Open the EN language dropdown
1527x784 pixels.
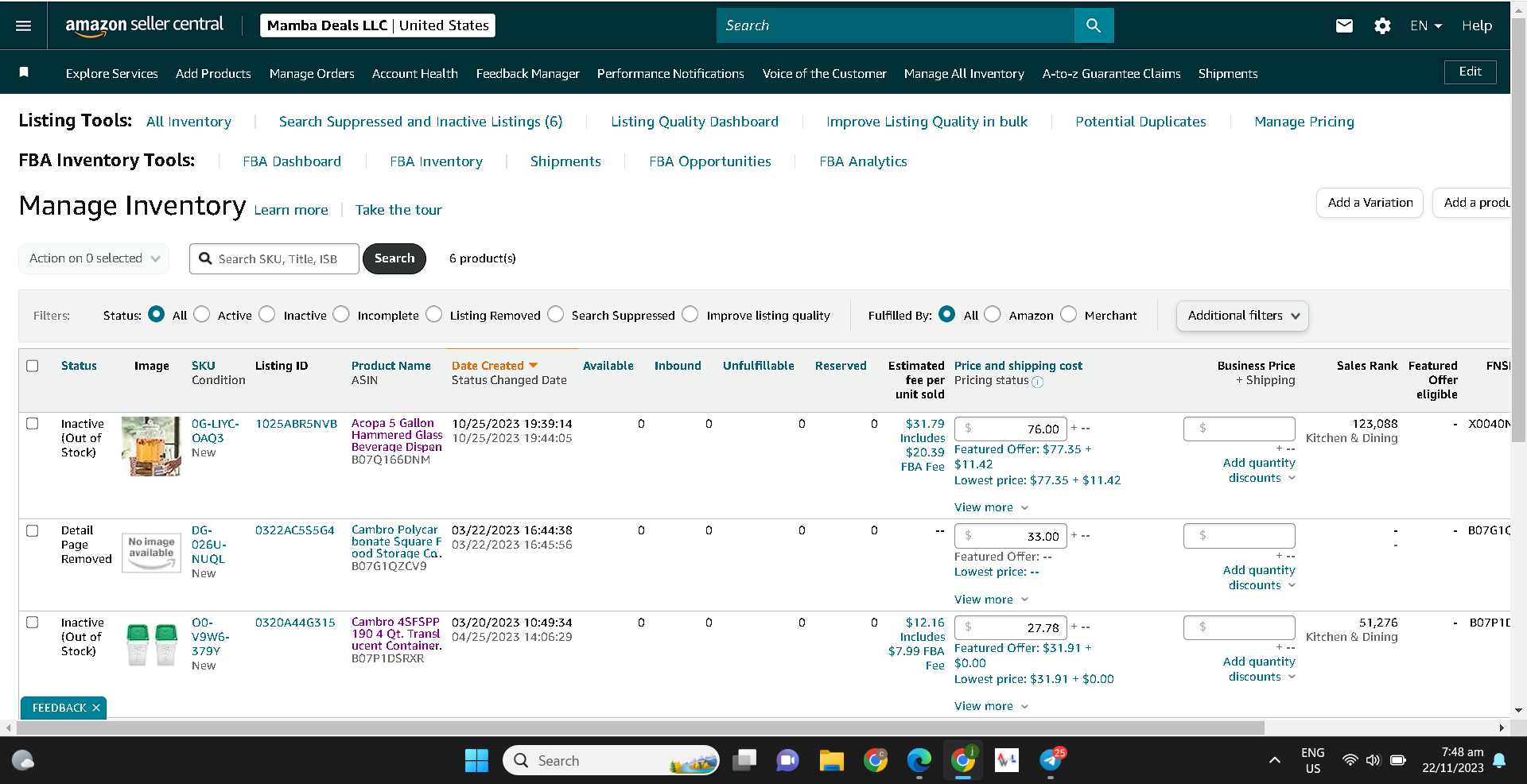[x=1426, y=25]
